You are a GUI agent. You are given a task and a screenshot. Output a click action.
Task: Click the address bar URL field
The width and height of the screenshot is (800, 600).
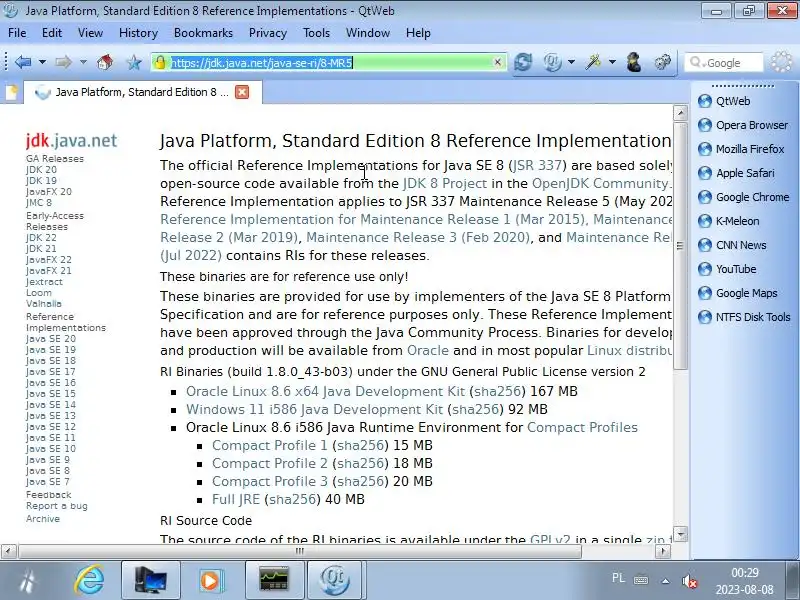coord(329,62)
